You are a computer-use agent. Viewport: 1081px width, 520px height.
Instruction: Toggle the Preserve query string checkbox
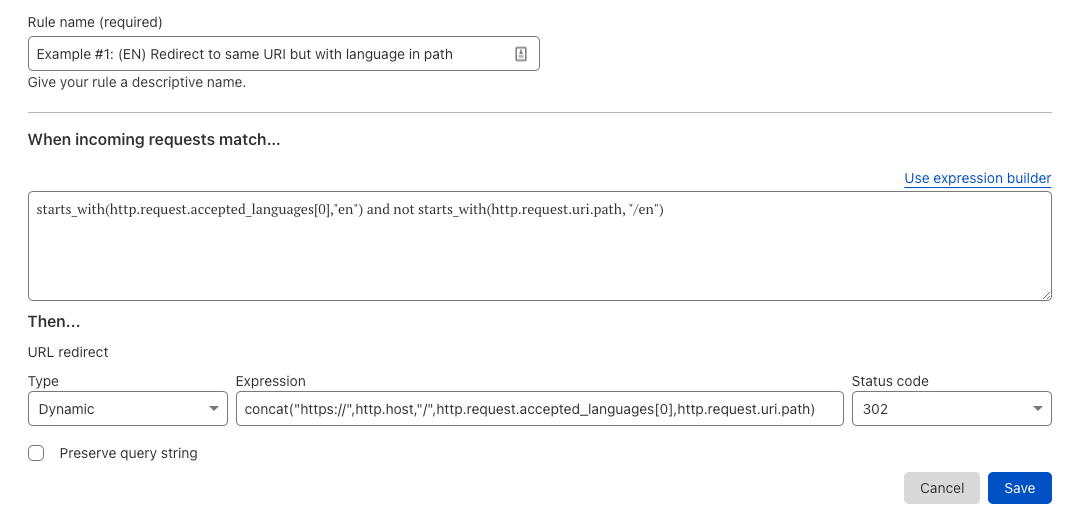(x=37, y=453)
